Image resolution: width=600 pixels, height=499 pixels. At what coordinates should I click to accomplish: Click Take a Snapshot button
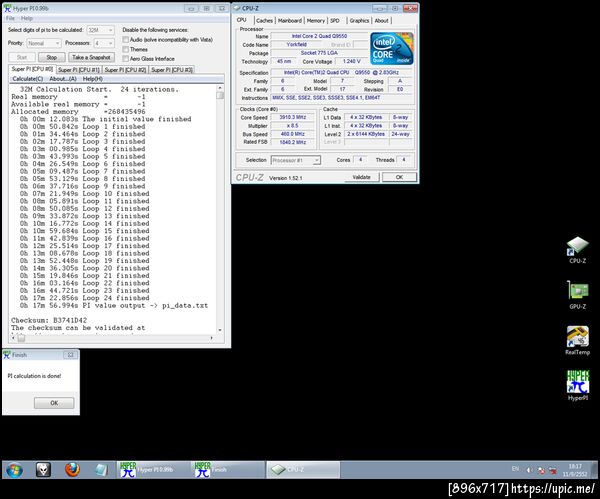point(91,57)
